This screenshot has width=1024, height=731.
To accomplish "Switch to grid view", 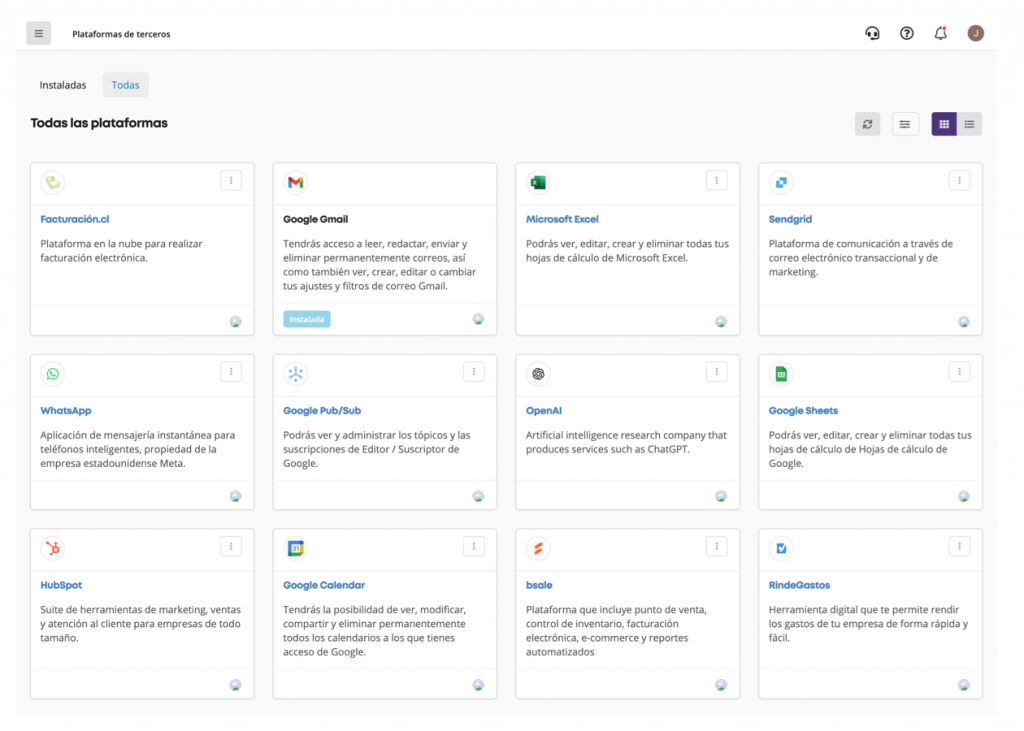I will 944,124.
